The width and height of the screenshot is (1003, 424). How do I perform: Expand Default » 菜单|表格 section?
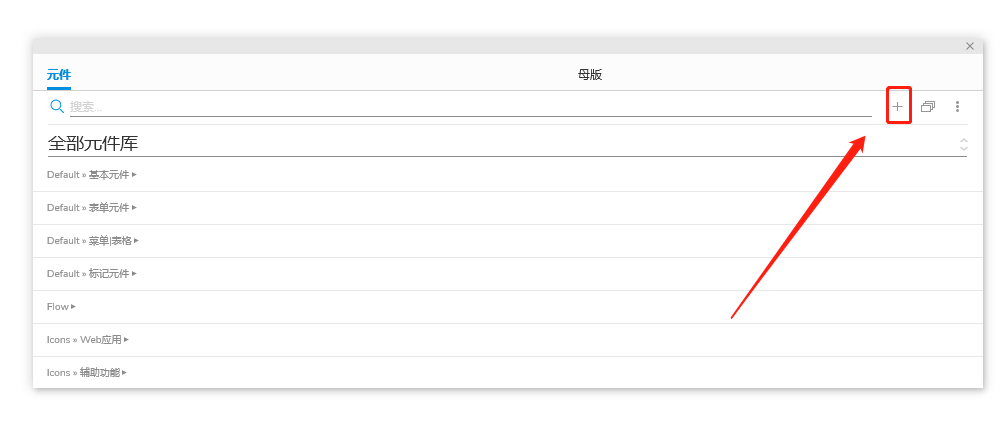tap(91, 241)
